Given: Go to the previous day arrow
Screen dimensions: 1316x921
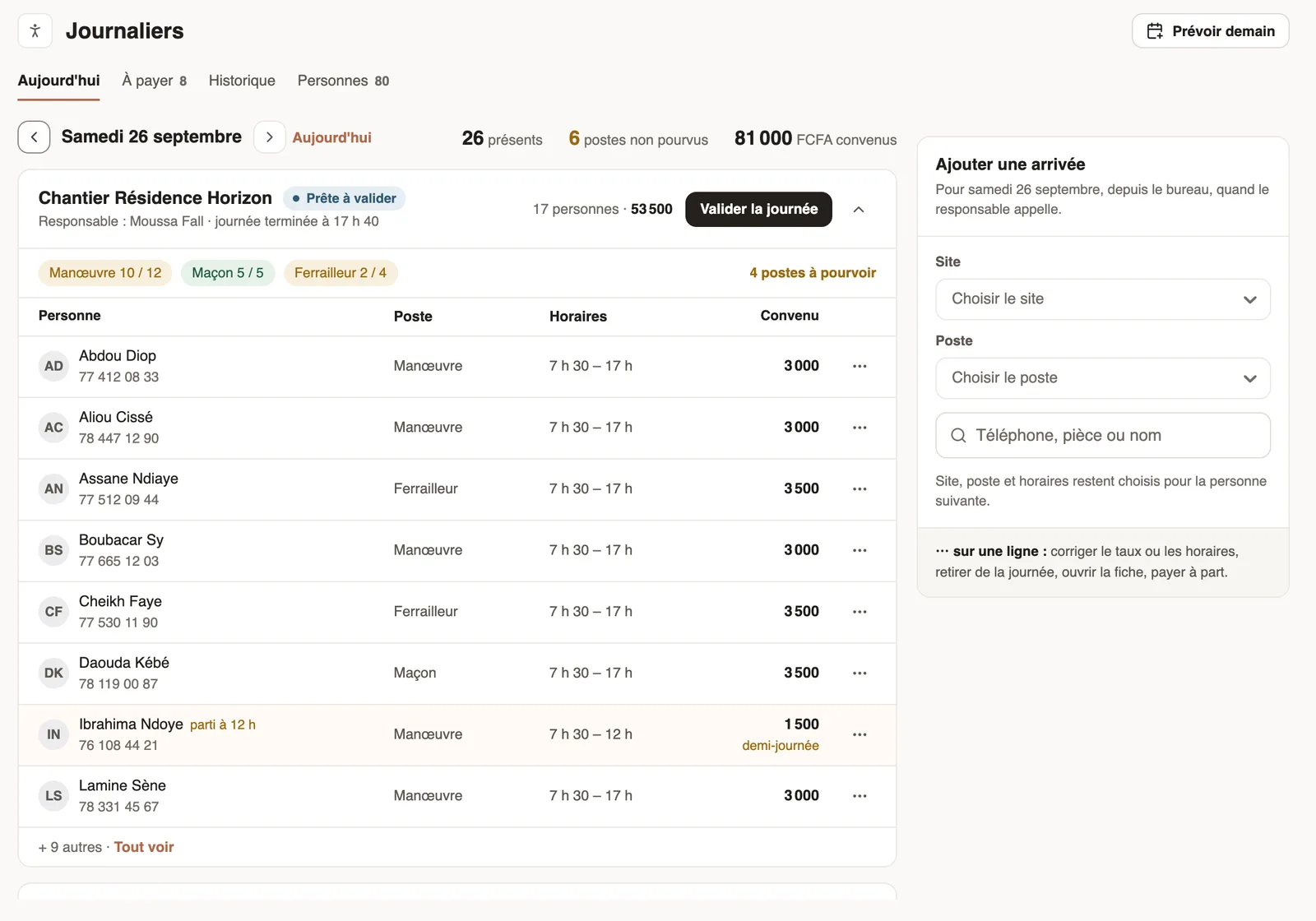Looking at the screenshot, I should [34, 137].
